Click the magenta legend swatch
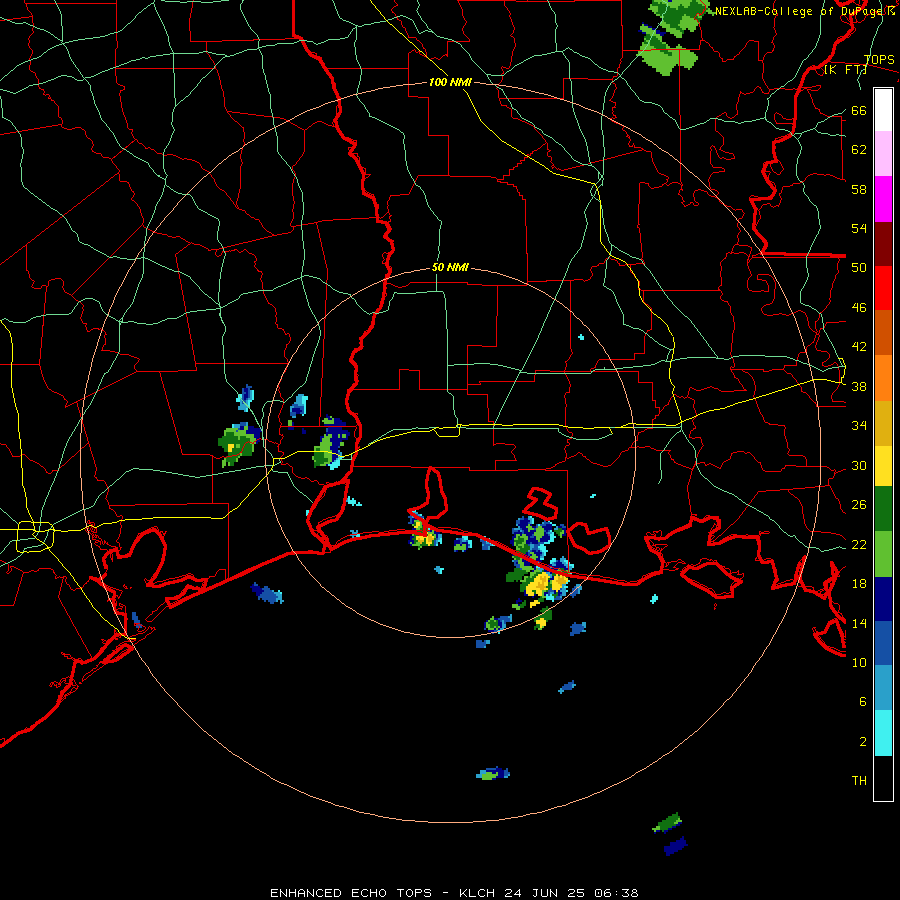Screen dimensions: 900x900 883,199
